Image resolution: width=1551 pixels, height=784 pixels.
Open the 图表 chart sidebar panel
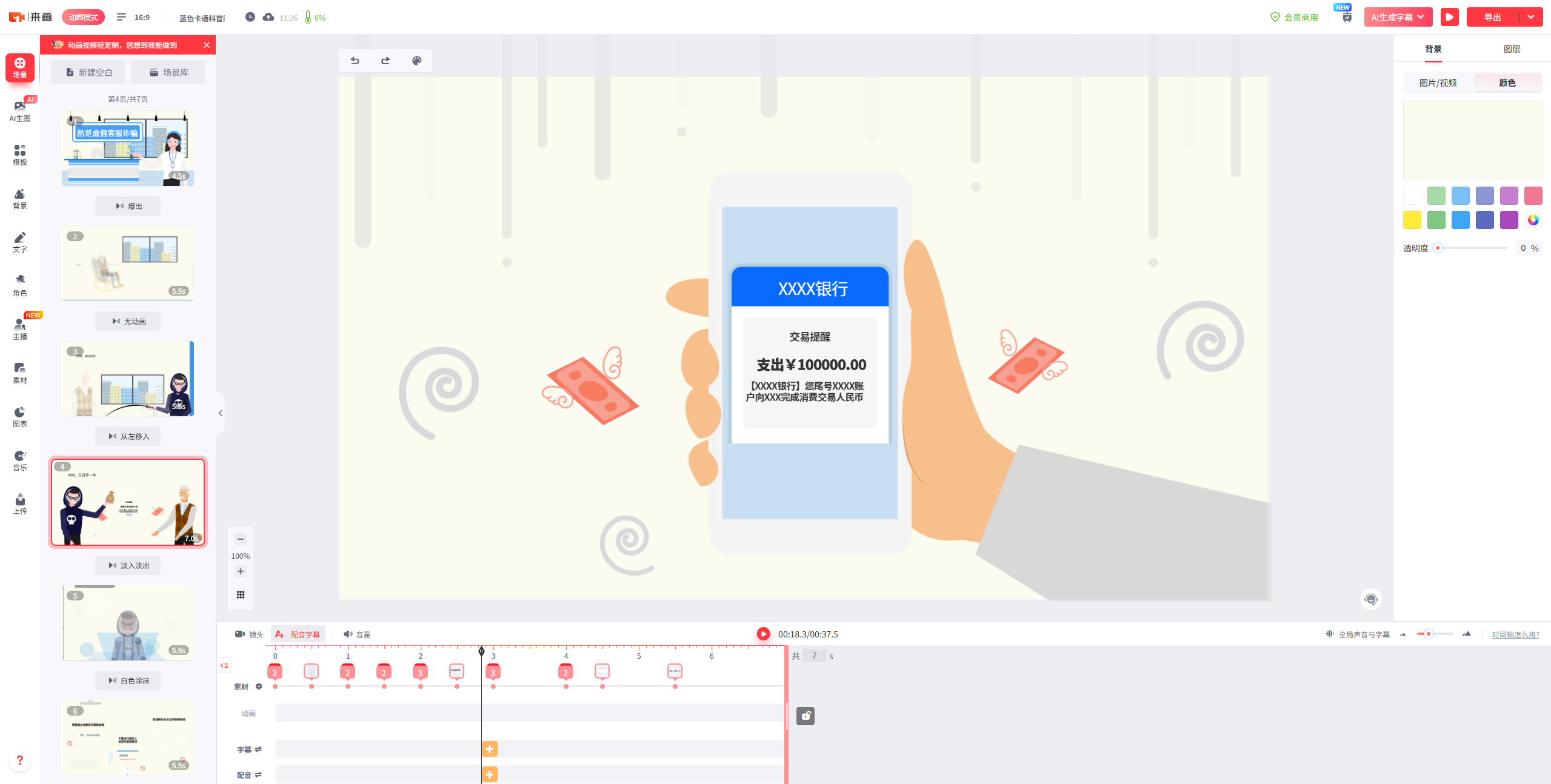[20, 416]
